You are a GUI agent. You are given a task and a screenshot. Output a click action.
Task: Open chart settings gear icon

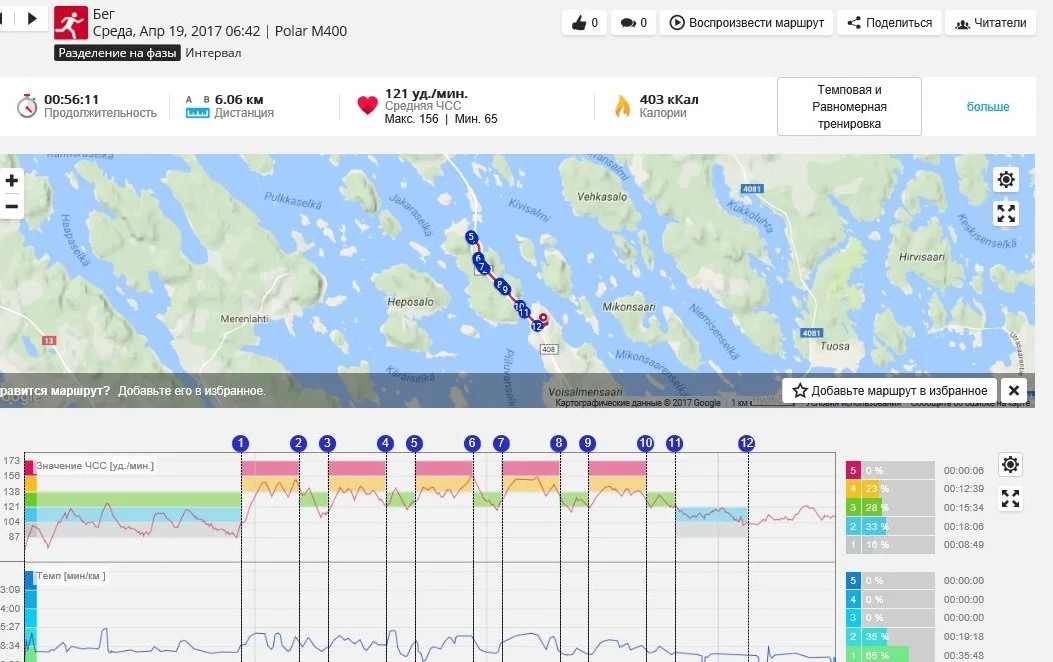[x=1010, y=465]
